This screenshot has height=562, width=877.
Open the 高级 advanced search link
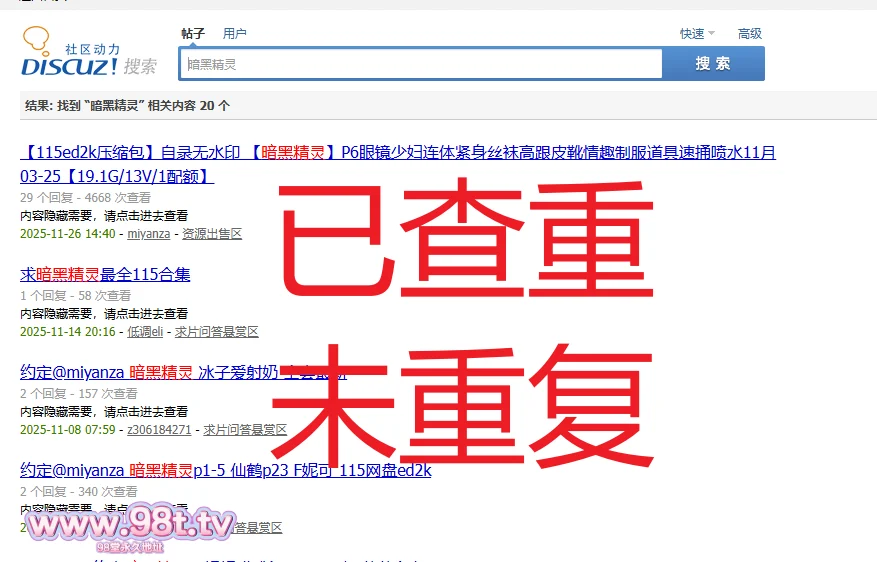click(750, 33)
